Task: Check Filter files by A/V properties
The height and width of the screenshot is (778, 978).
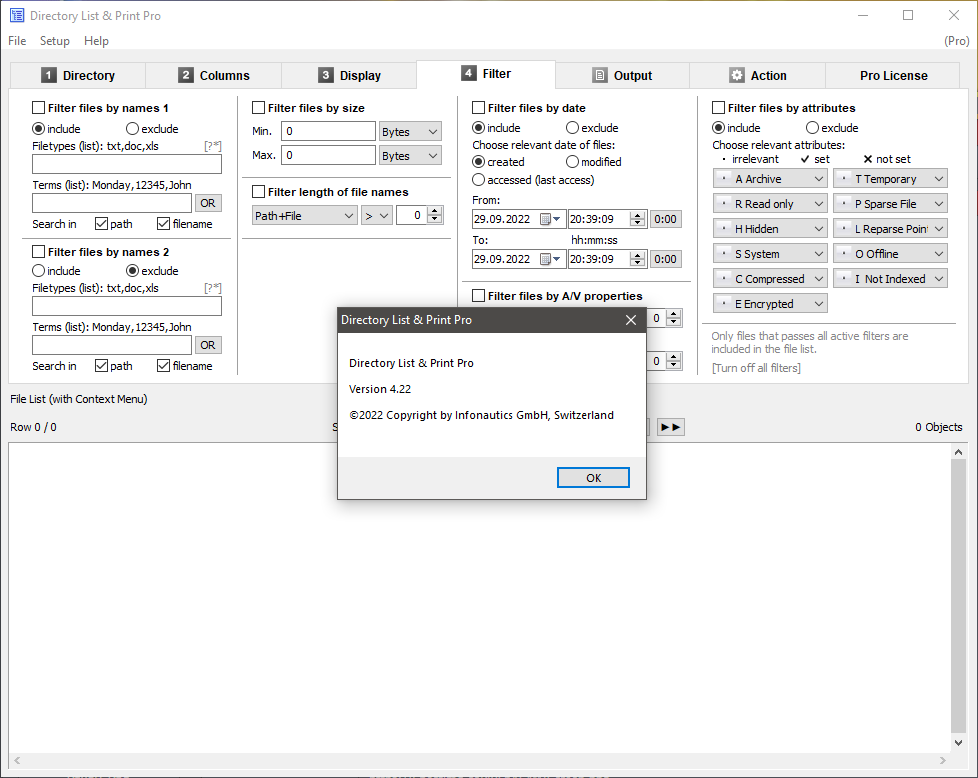Action: [478, 296]
